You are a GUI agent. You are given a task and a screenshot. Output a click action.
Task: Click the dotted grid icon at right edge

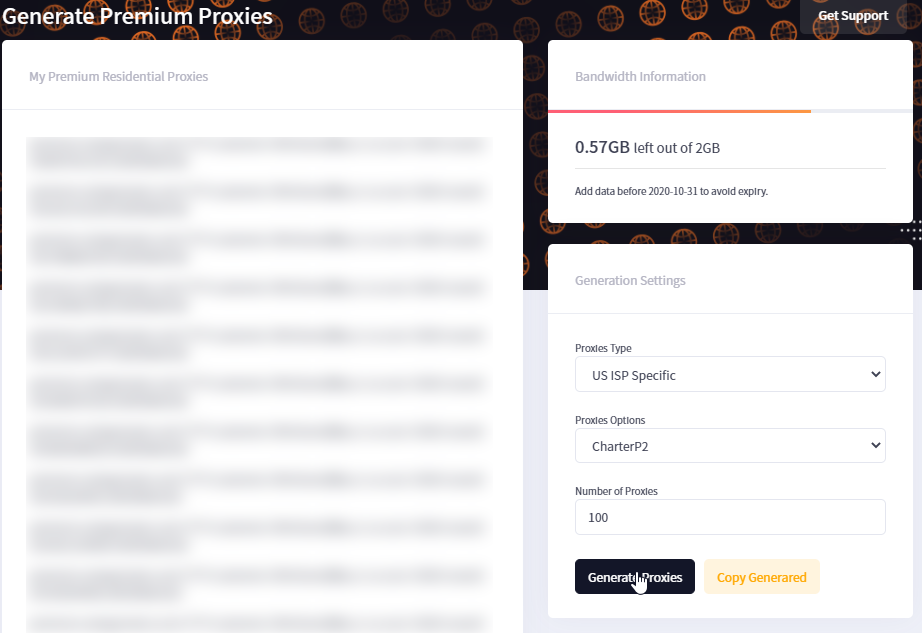911,230
